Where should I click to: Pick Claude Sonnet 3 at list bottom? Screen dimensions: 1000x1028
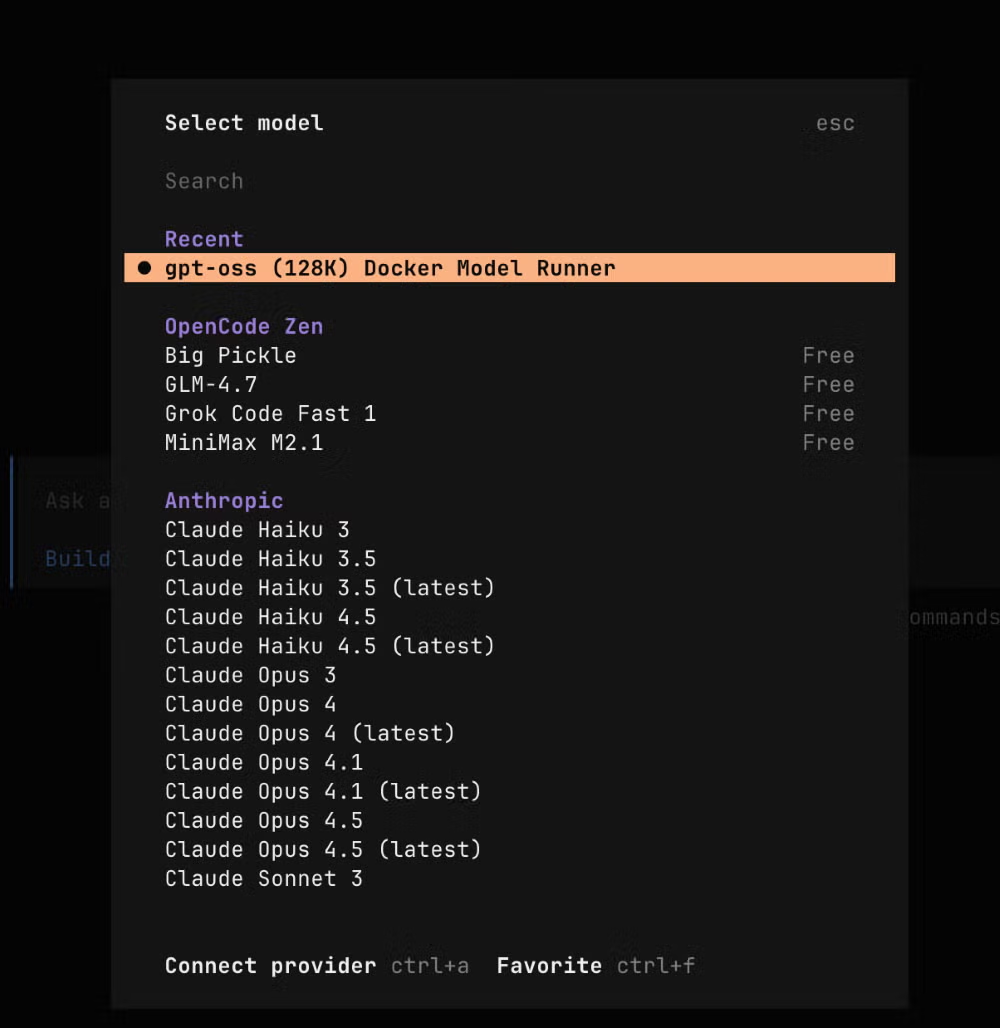263,878
